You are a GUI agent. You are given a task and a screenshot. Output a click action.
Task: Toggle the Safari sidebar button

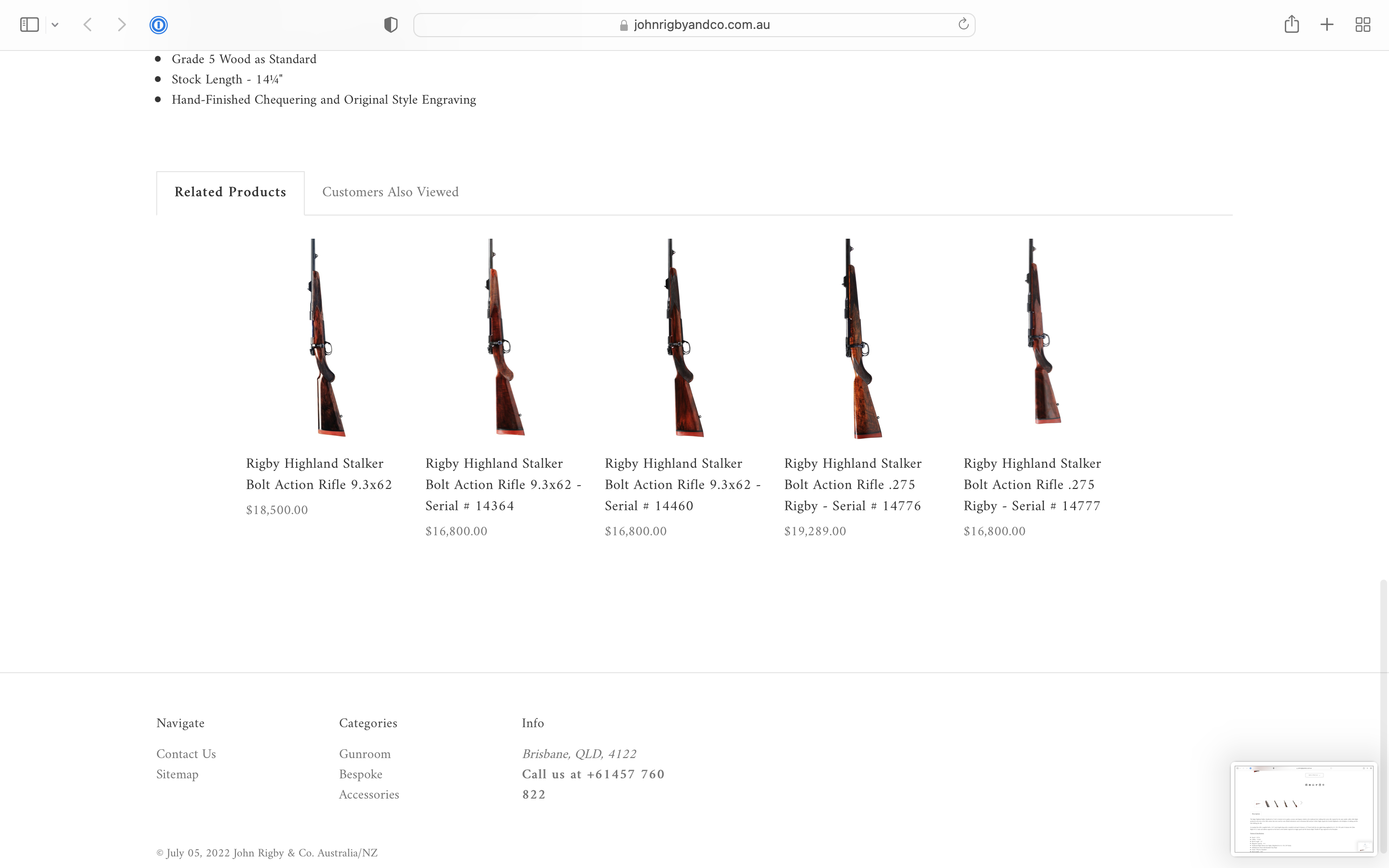(x=29, y=25)
